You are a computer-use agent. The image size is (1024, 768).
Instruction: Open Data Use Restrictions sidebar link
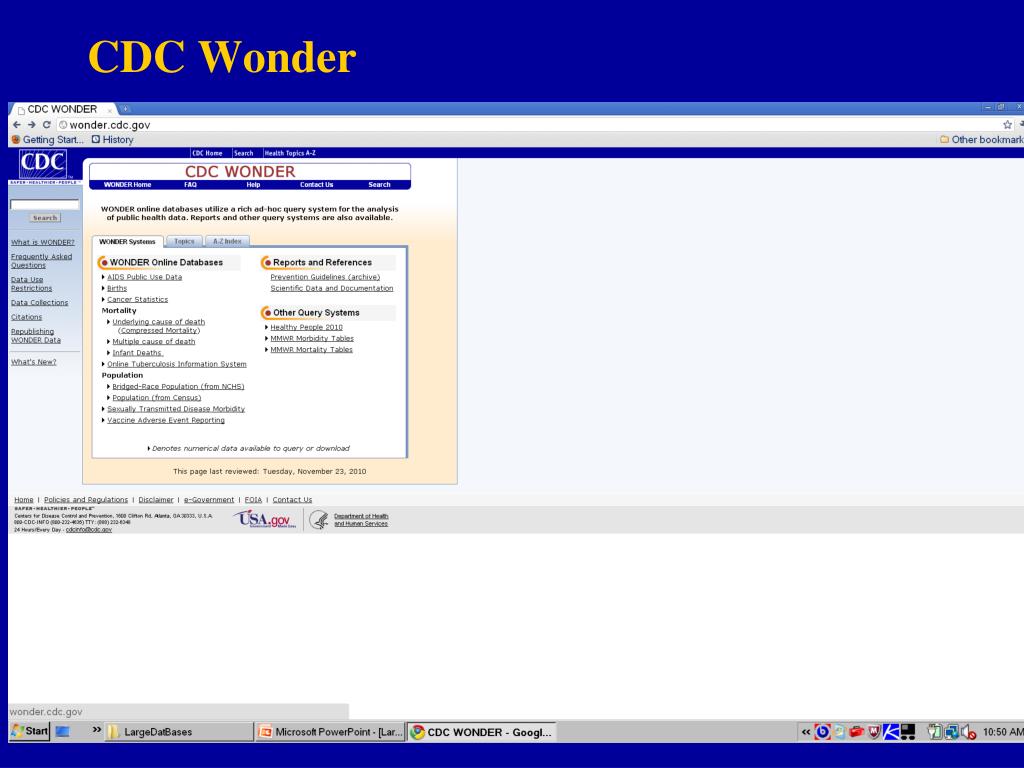[31, 284]
